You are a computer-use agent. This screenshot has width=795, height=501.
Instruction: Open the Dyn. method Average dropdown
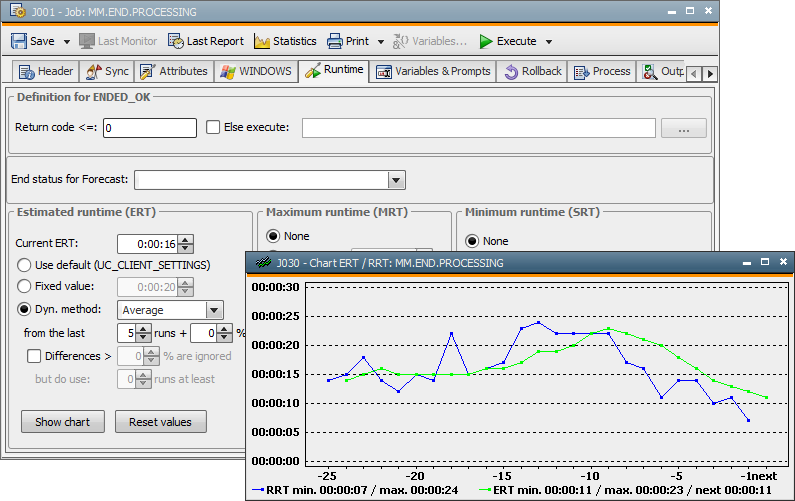pyautogui.click(x=213, y=311)
